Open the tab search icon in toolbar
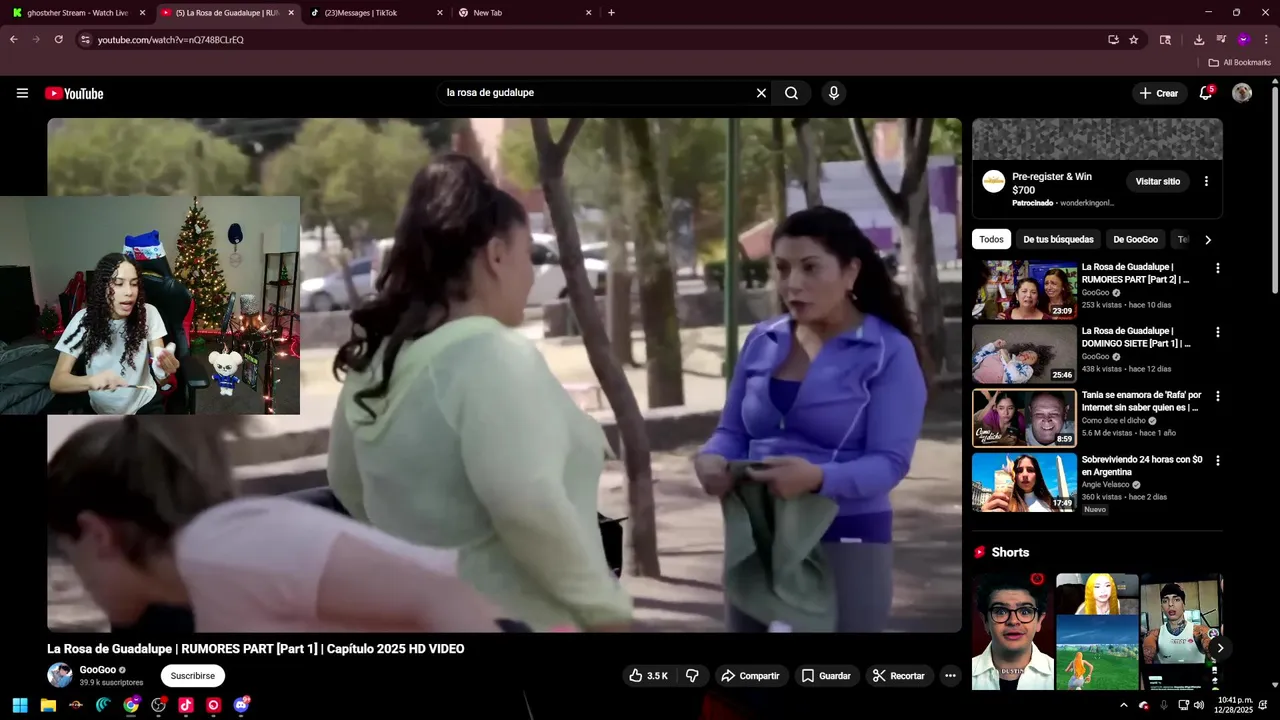Screen dimensions: 1280x720 [x=1165, y=40]
